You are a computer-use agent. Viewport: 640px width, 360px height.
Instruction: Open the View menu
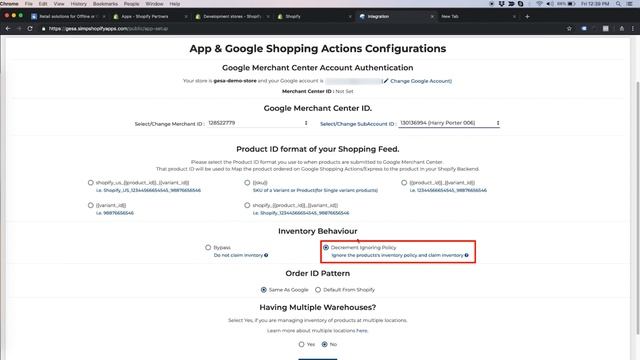pos(59,4)
